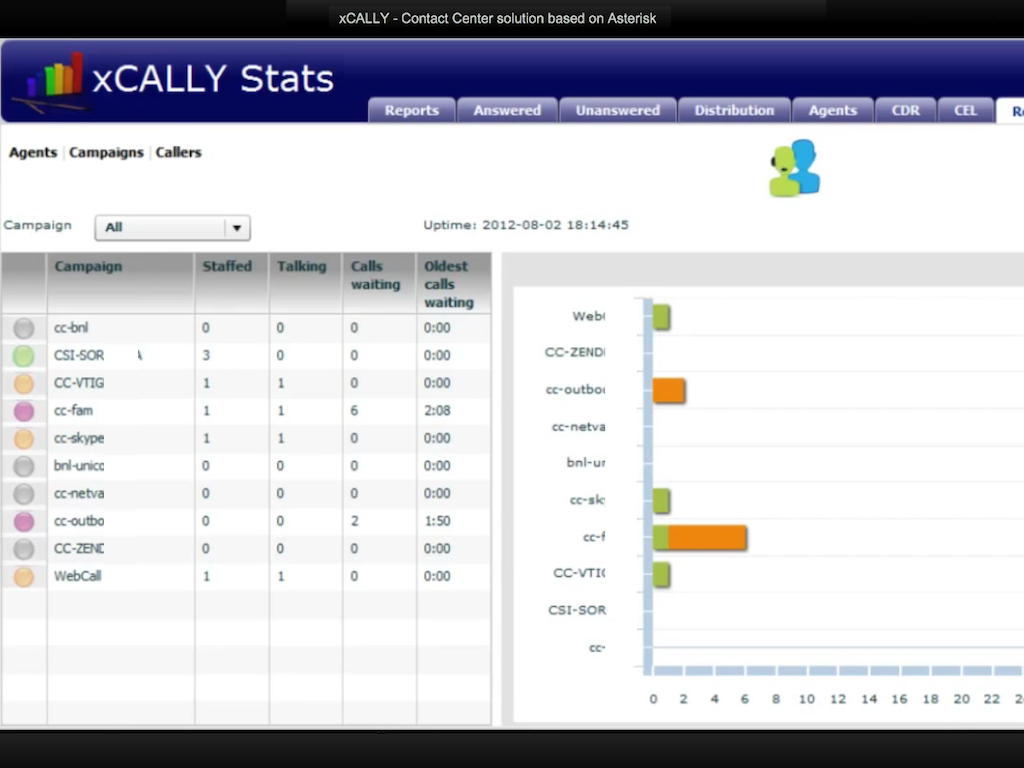Click the gray status icon for cc-bnl

24,328
